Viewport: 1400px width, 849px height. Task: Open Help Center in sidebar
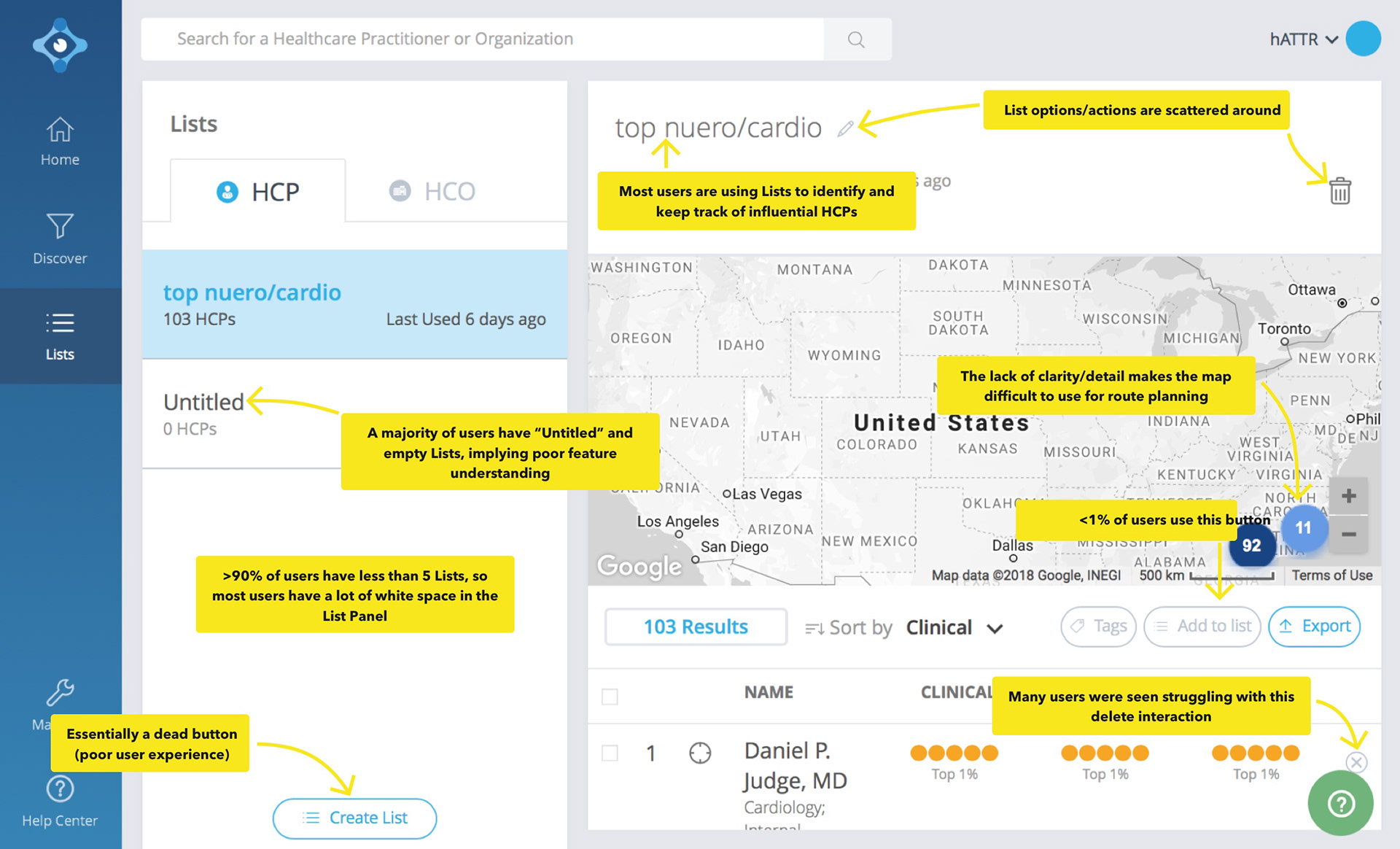point(60,802)
